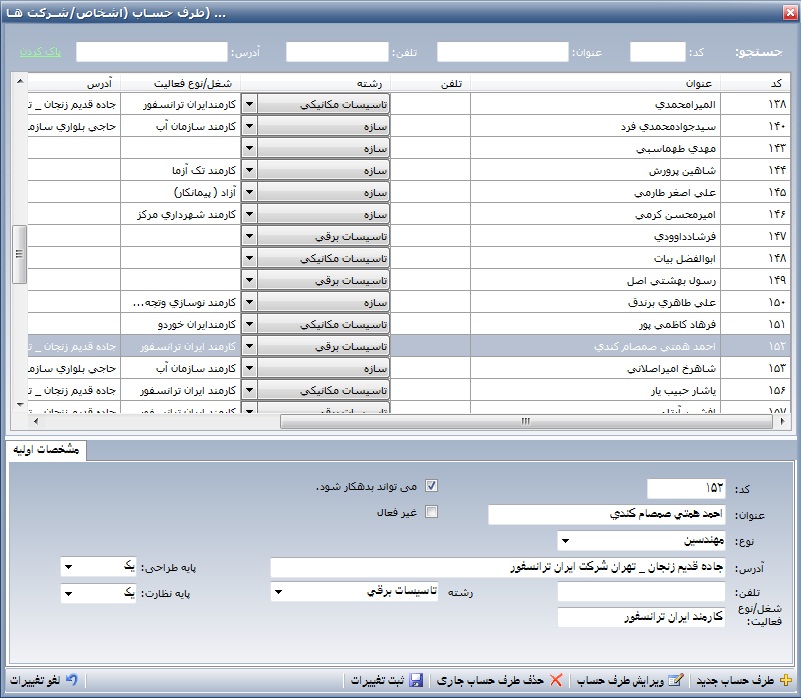Open the 'نوع' dropdown showing مهندسین
Viewport: 801px width, 698px height.
pos(565,541)
